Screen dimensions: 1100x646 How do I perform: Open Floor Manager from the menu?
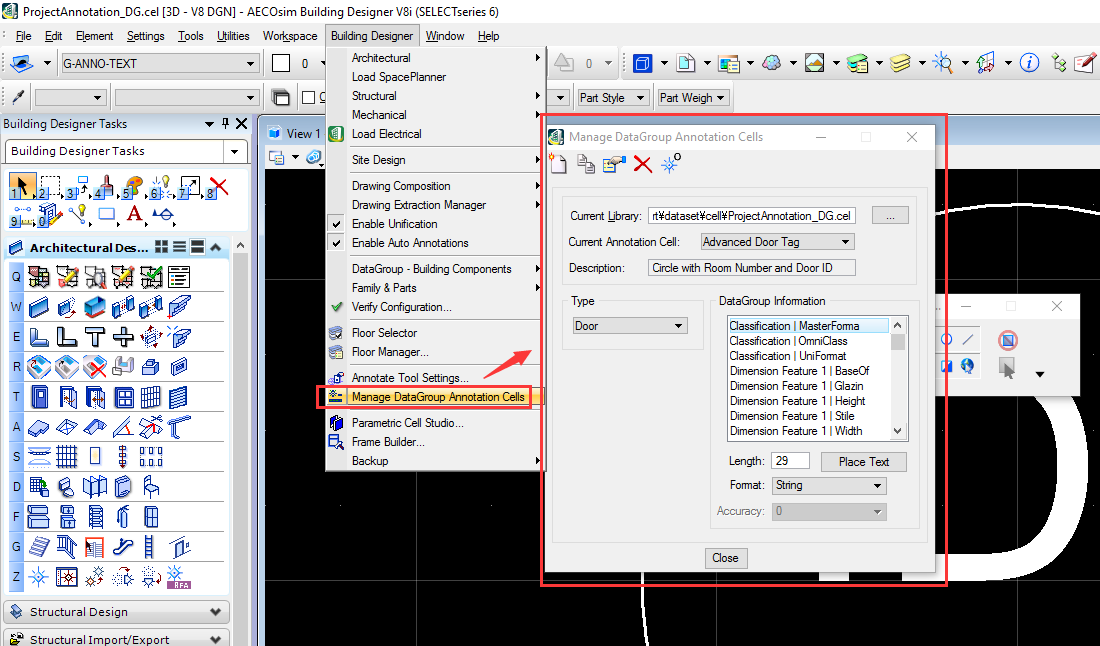[x=390, y=352]
